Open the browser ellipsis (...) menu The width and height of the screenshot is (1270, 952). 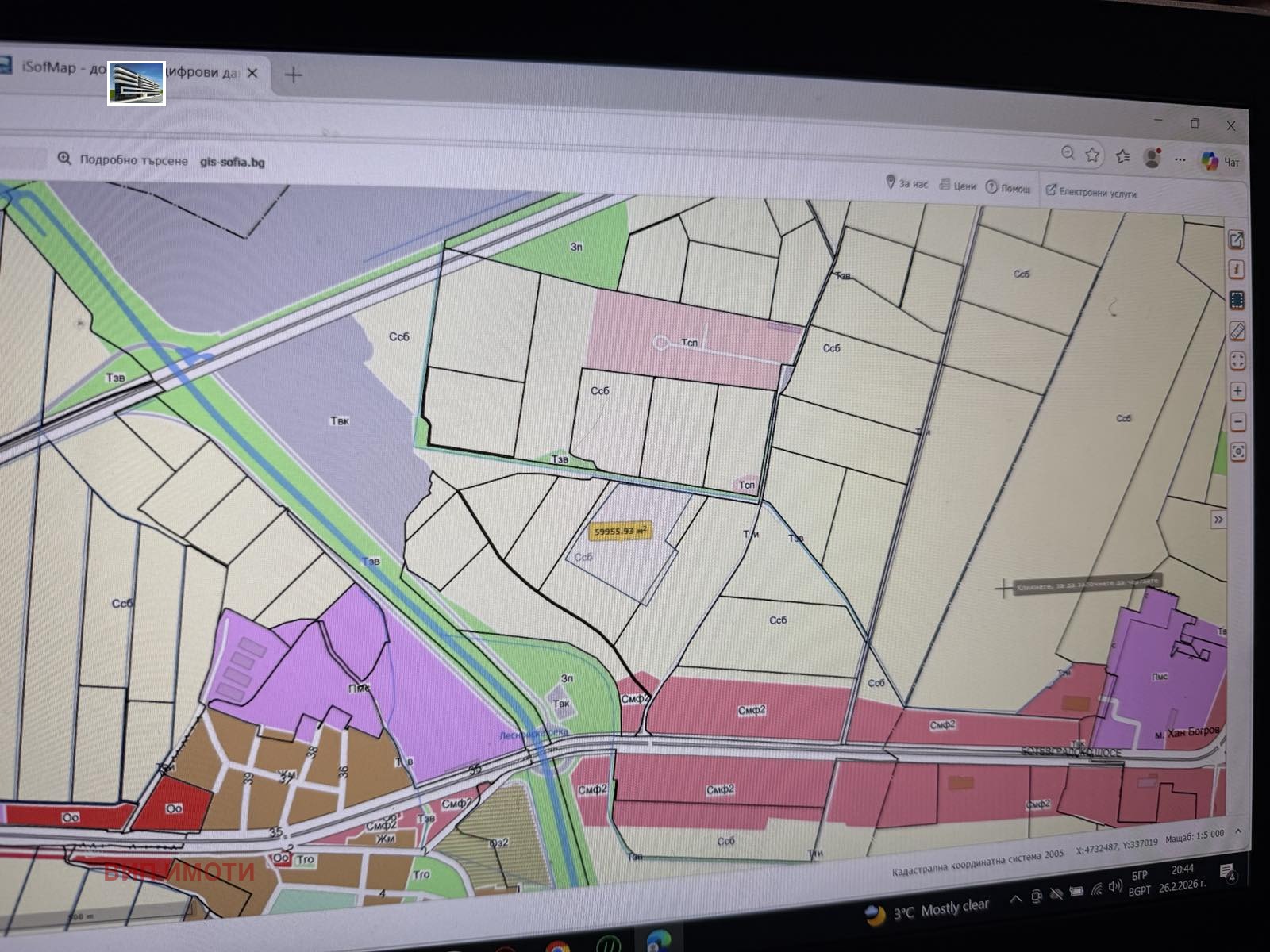point(1180,158)
